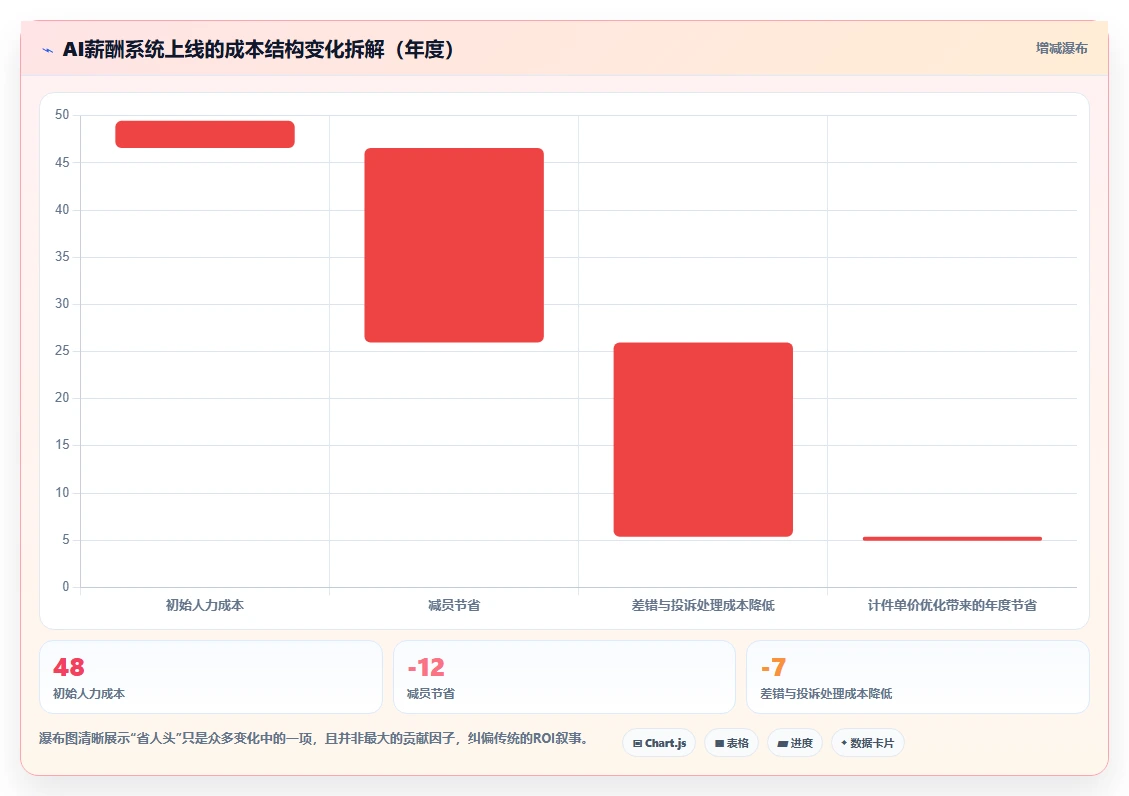Click the 表格 tag chip

(732, 743)
